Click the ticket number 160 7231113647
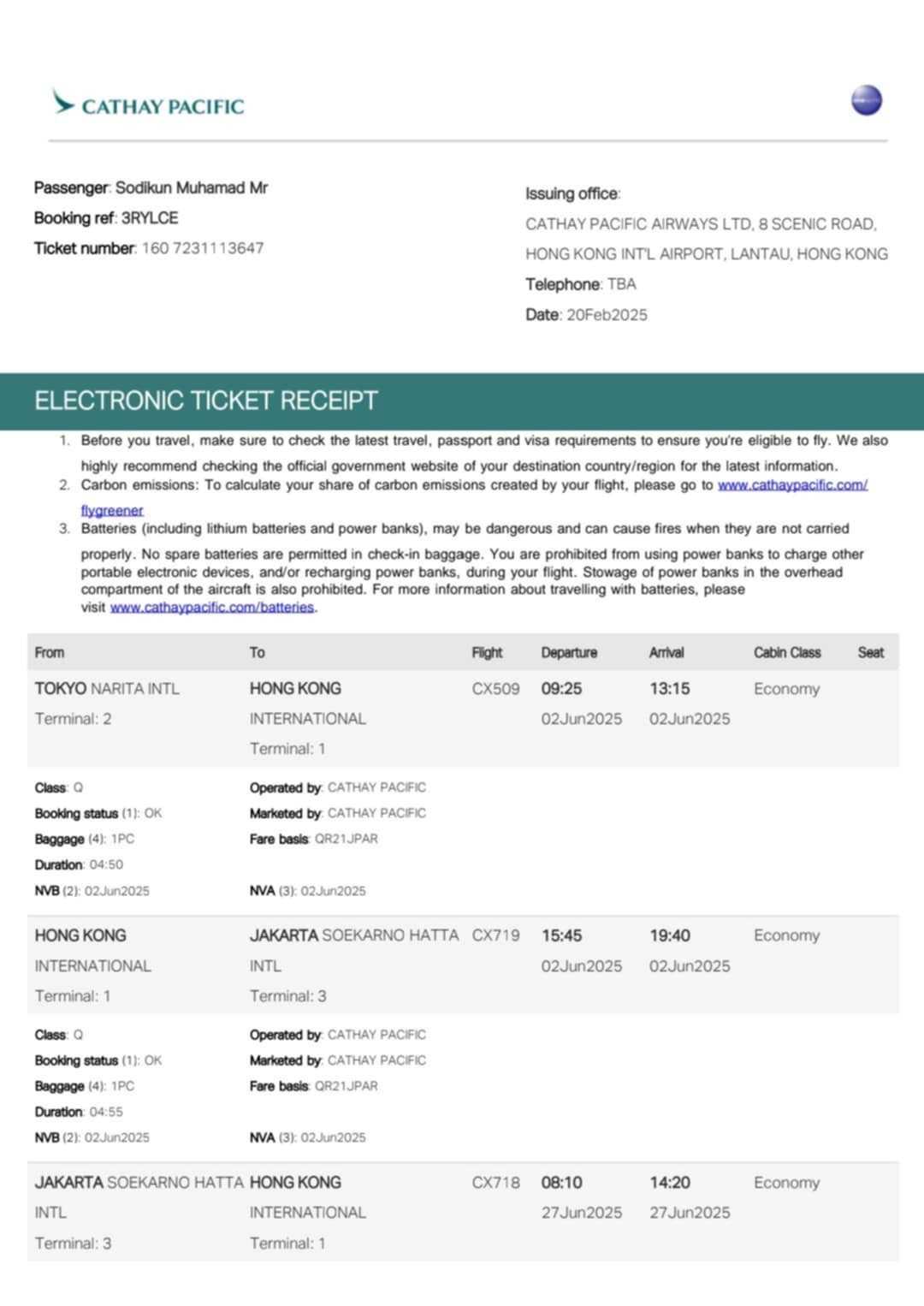This screenshot has height=1306, width=924. tap(203, 248)
